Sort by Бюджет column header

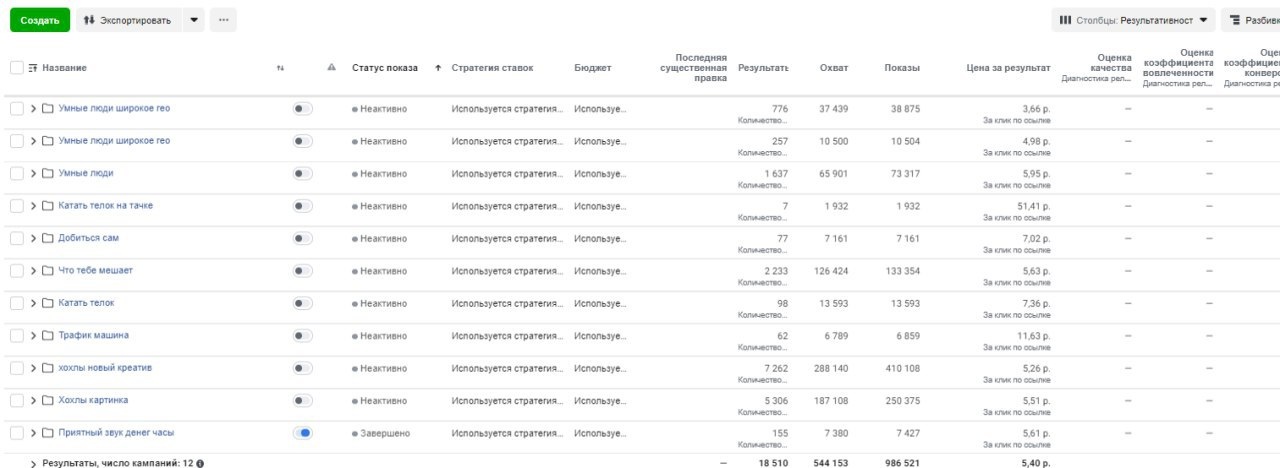[593, 68]
